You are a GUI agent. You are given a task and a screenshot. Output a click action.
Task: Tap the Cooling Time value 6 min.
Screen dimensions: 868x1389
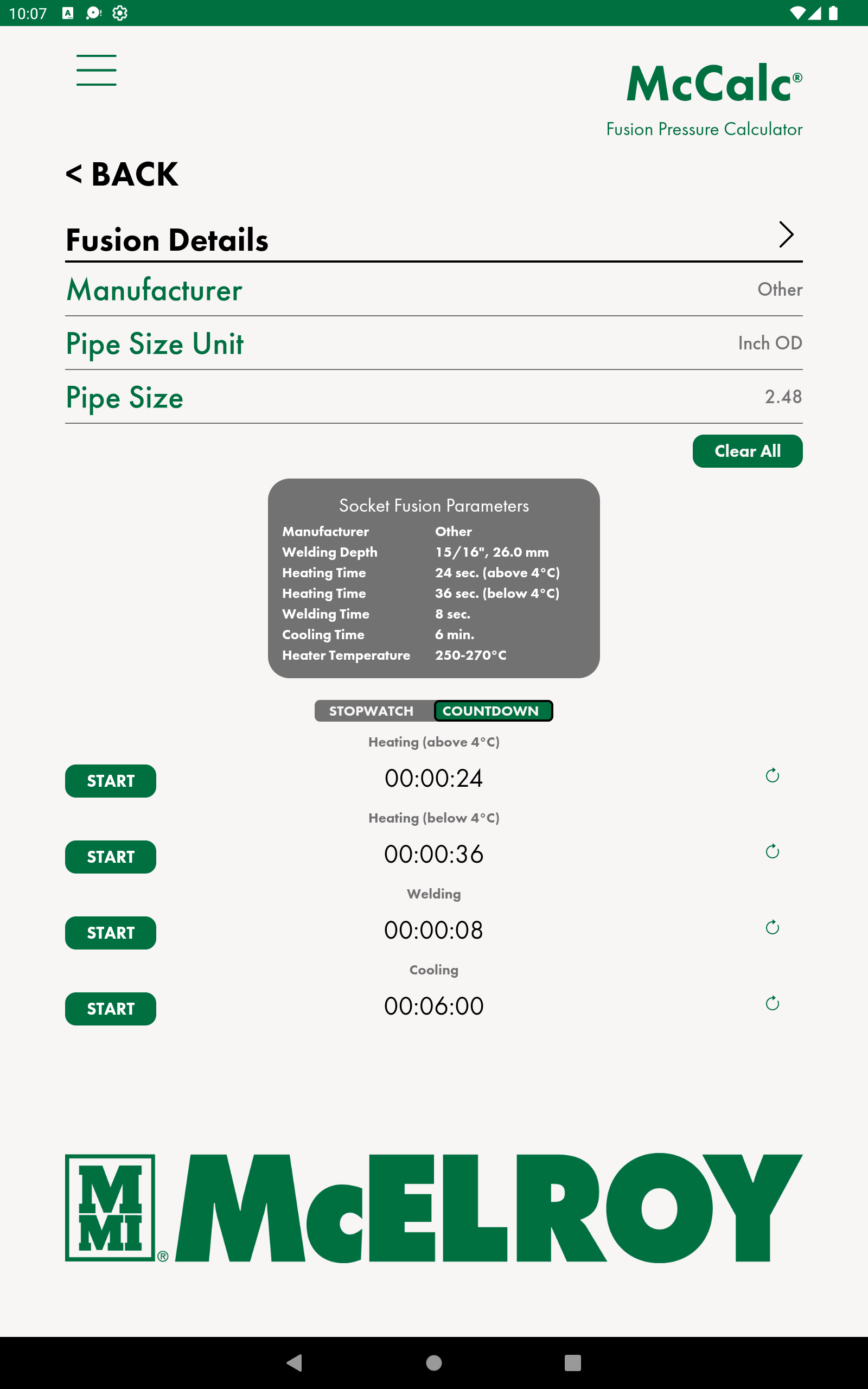coord(455,635)
